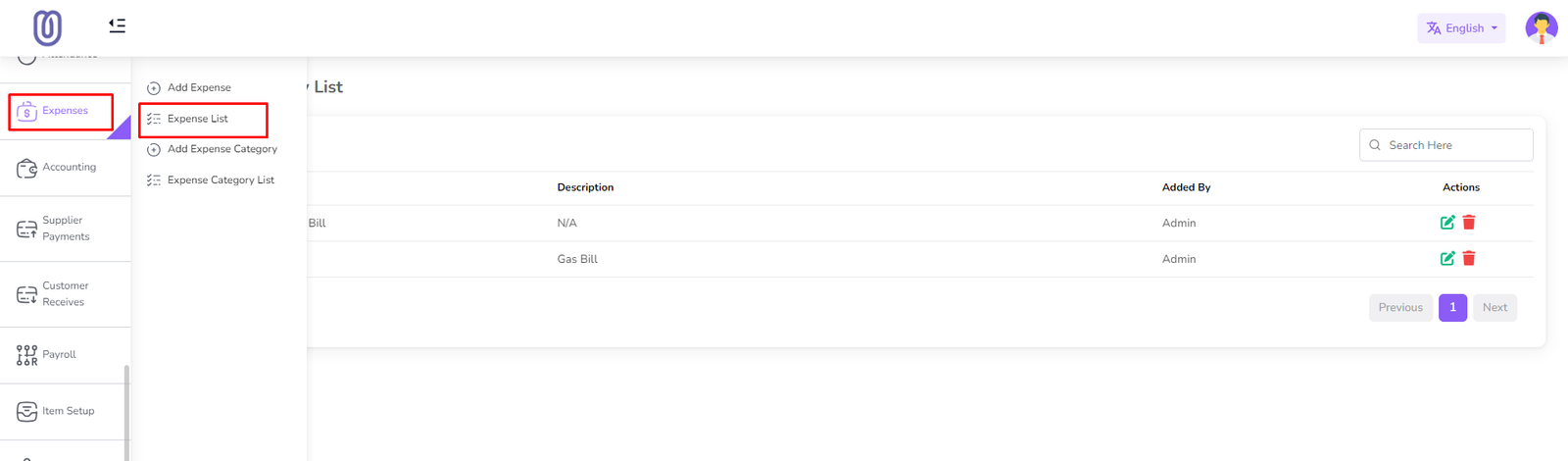This screenshot has height=461, width=1568.
Task: Open the Payroll sidebar menu
Action: (59, 355)
